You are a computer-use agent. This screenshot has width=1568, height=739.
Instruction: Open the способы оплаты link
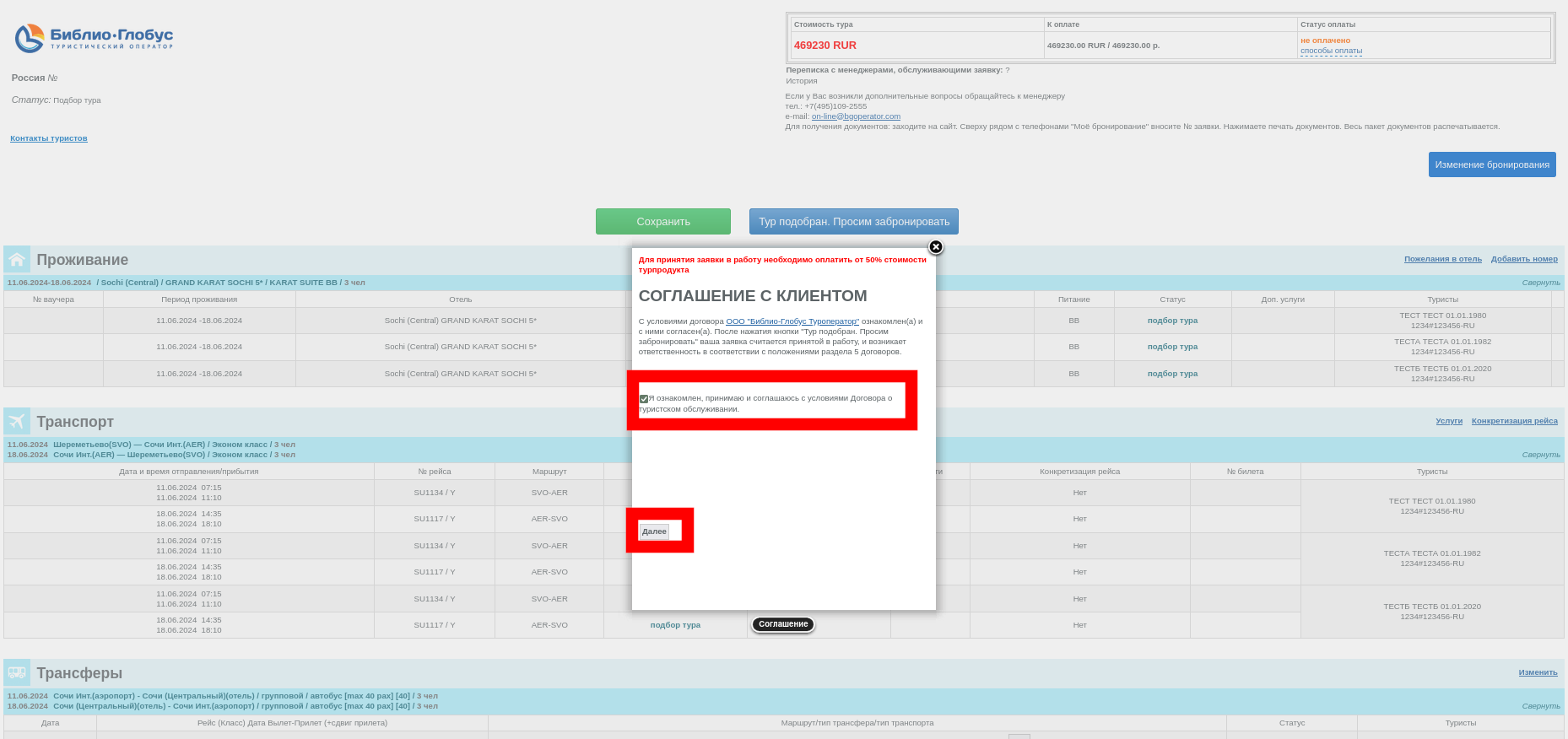(1331, 51)
